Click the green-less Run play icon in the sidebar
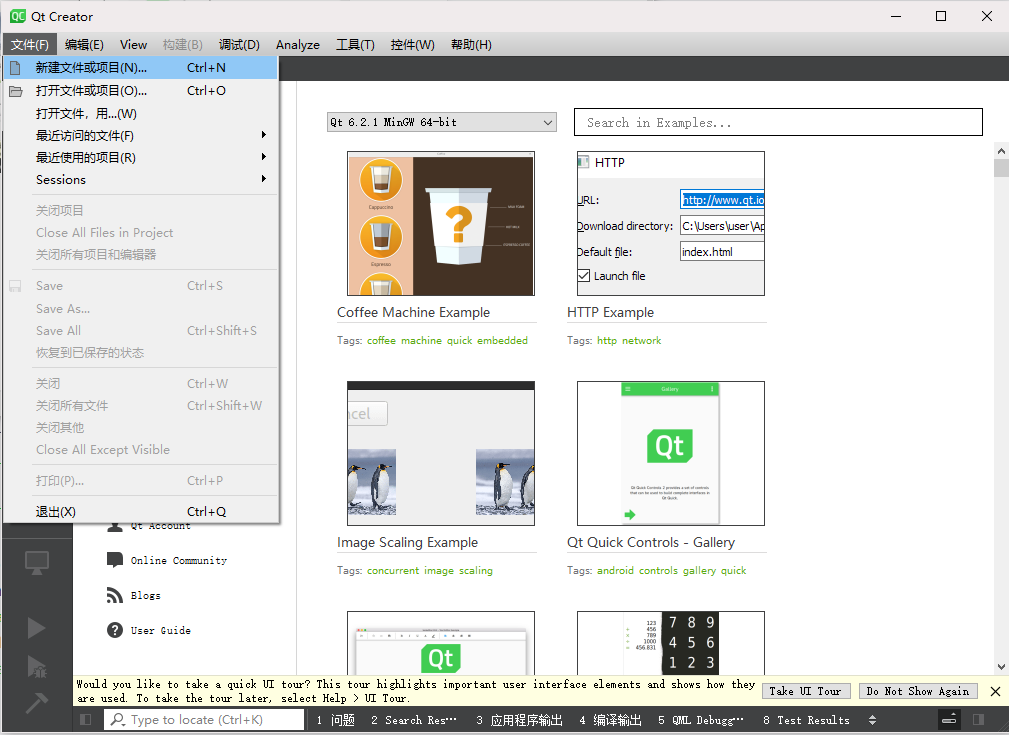This screenshot has height=735, width=1009. [x=37, y=628]
